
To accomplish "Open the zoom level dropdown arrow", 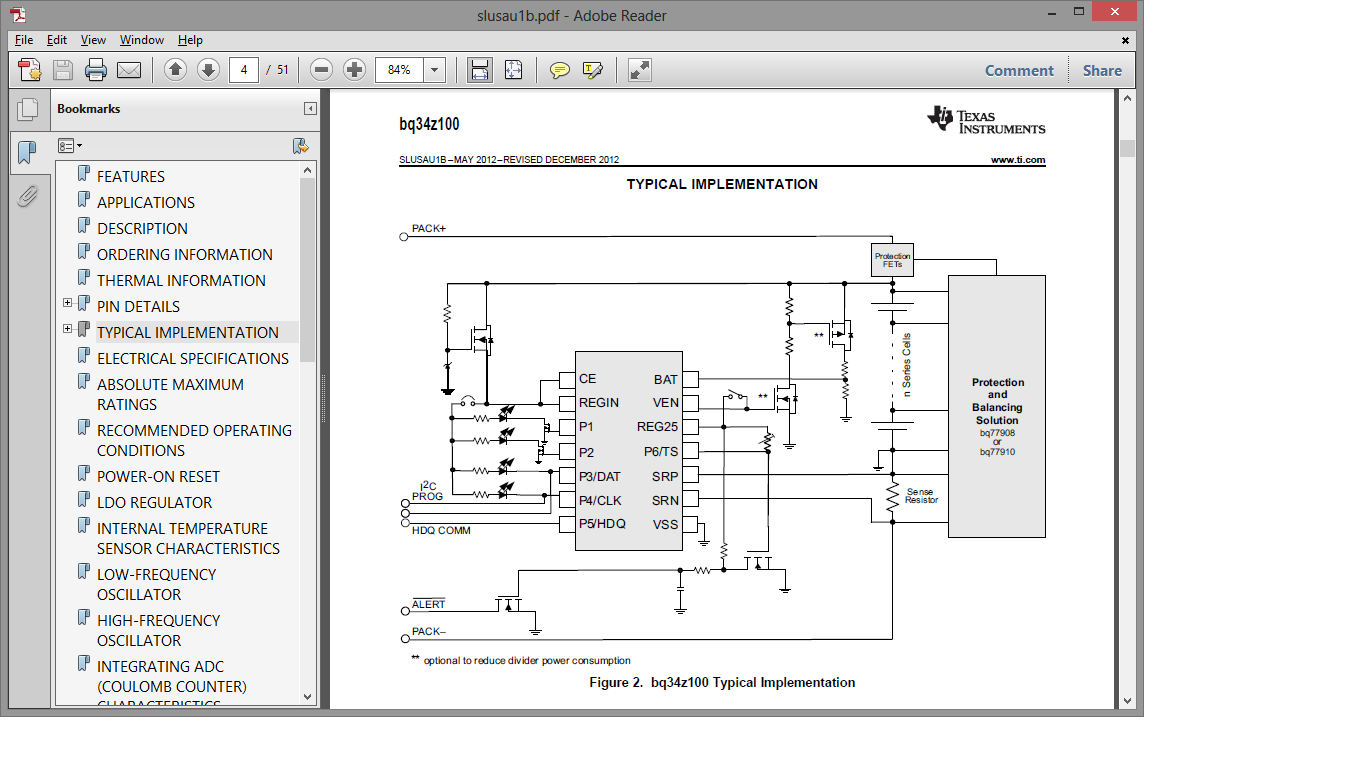I will [434, 70].
